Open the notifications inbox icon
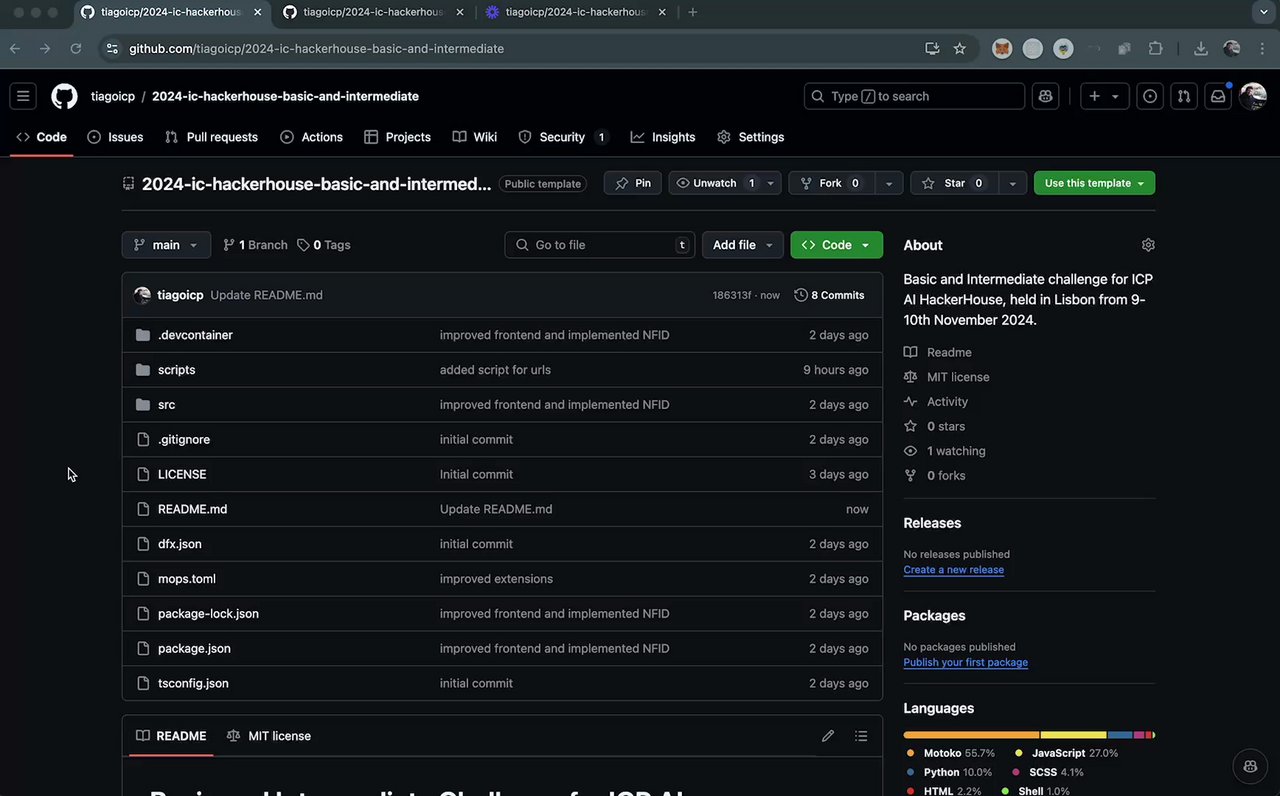 pyautogui.click(x=1218, y=96)
